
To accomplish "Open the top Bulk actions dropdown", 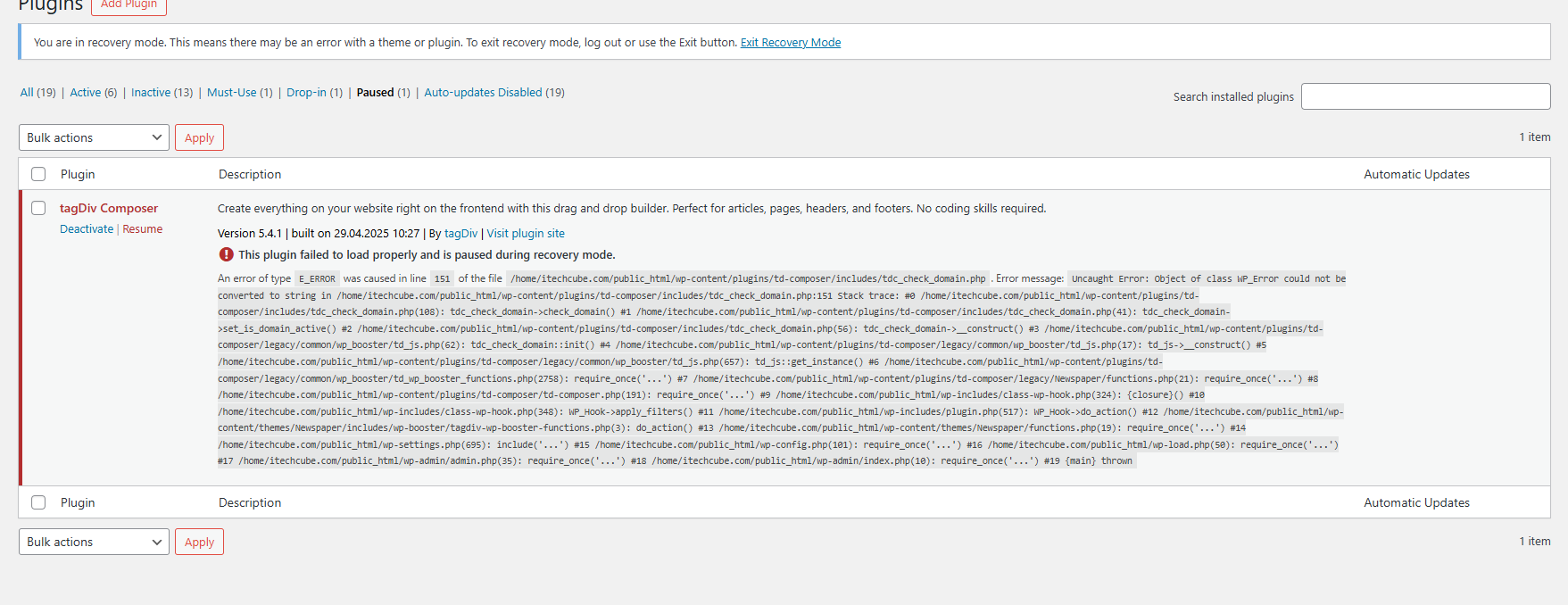I will [x=94, y=137].
